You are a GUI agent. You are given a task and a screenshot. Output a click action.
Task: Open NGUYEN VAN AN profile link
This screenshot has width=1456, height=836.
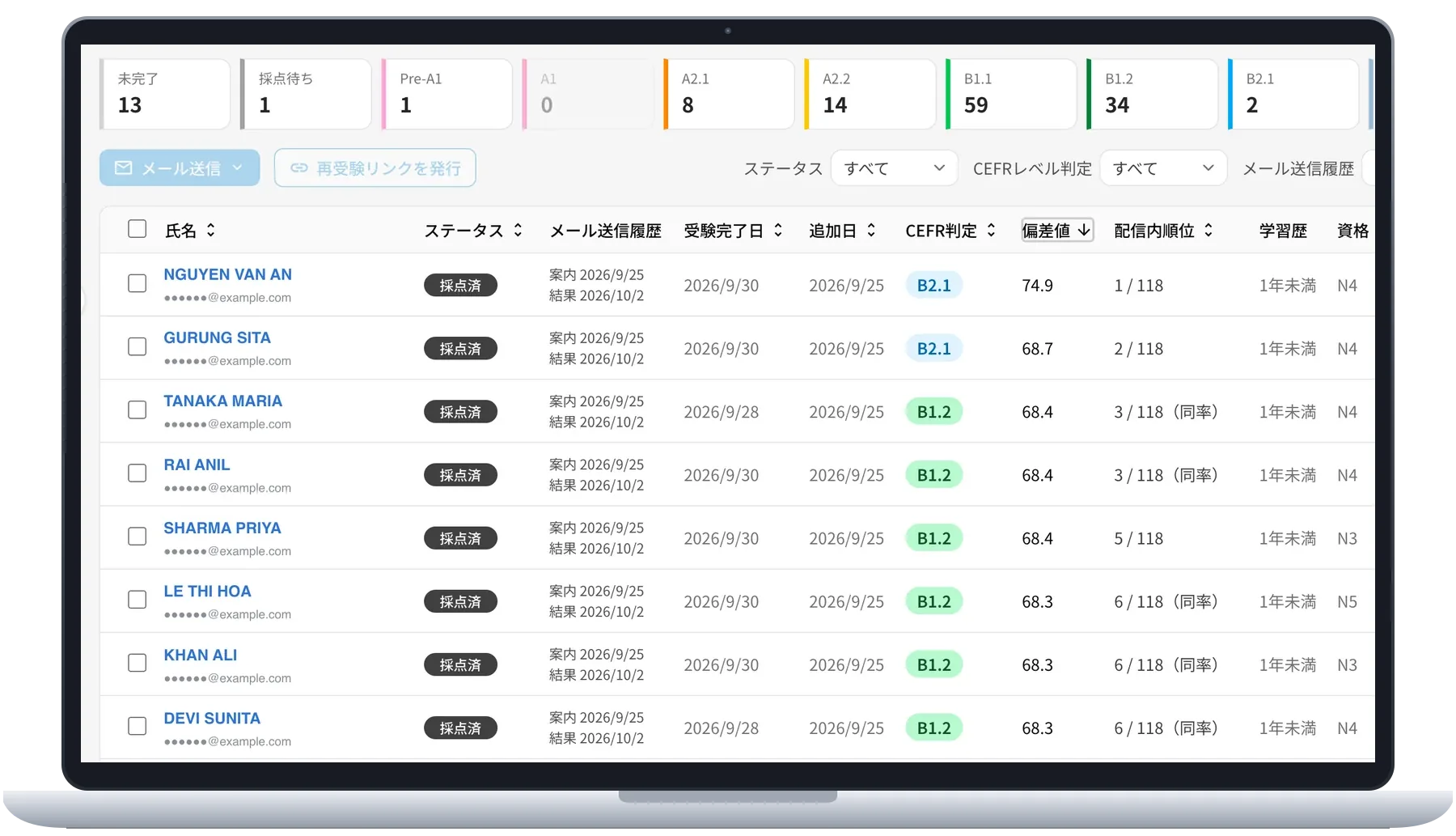pyautogui.click(x=227, y=274)
